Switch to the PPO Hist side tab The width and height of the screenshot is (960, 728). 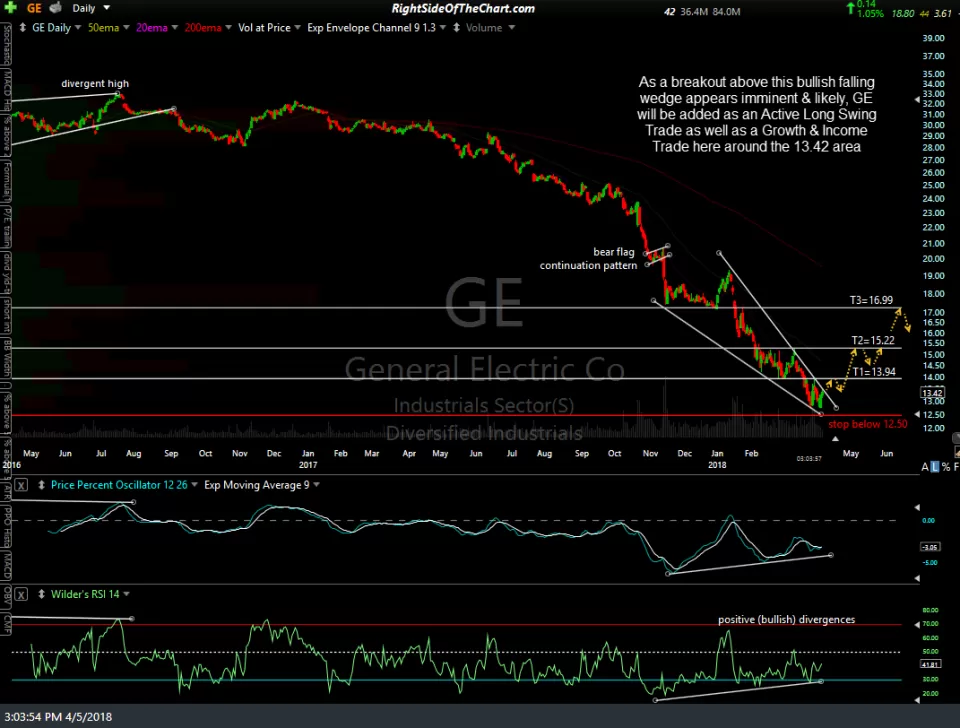[x=6, y=526]
